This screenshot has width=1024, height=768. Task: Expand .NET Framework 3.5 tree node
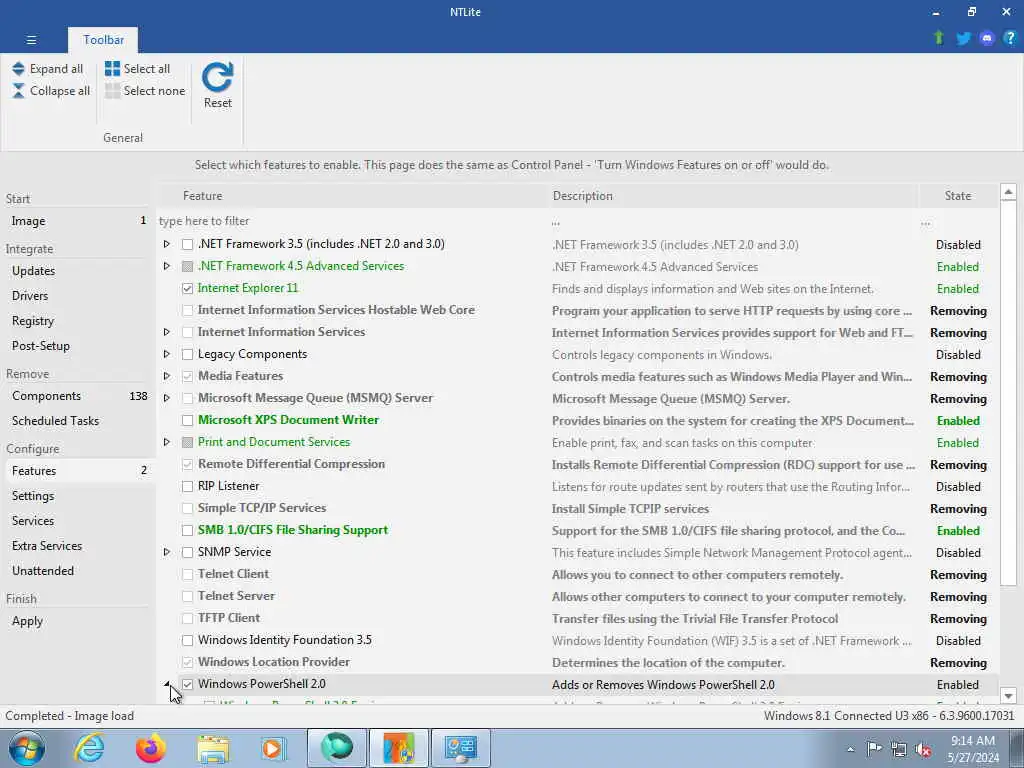coord(167,244)
